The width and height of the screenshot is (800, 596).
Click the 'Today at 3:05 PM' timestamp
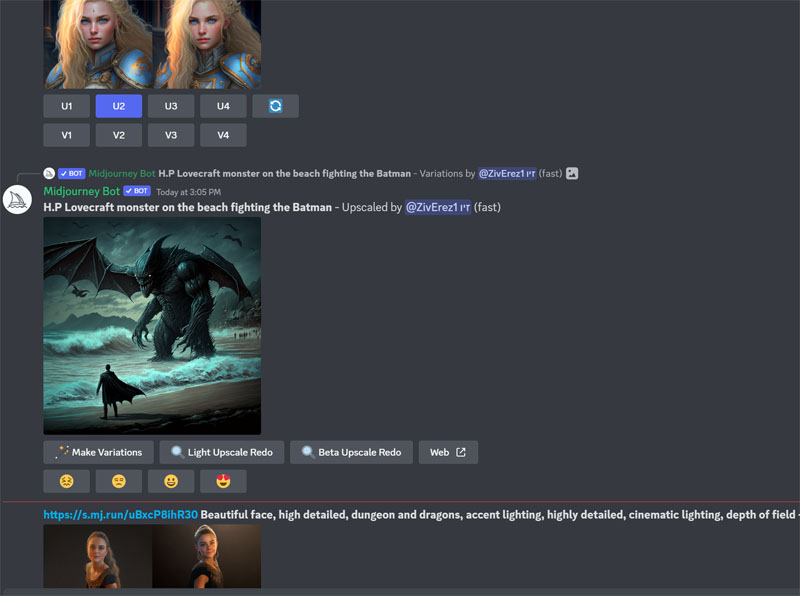point(188,192)
